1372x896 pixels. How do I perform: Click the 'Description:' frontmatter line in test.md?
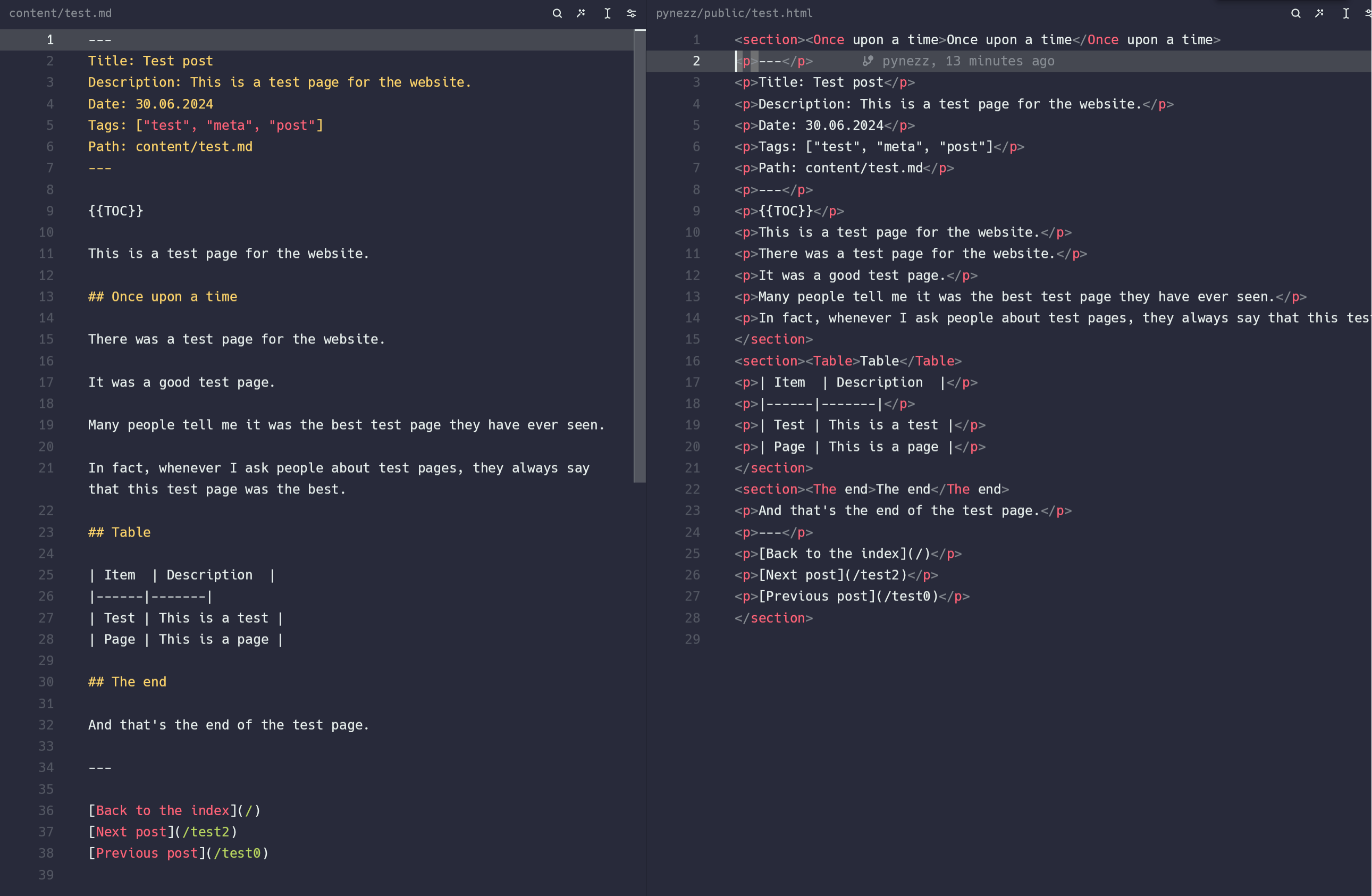(280, 82)
